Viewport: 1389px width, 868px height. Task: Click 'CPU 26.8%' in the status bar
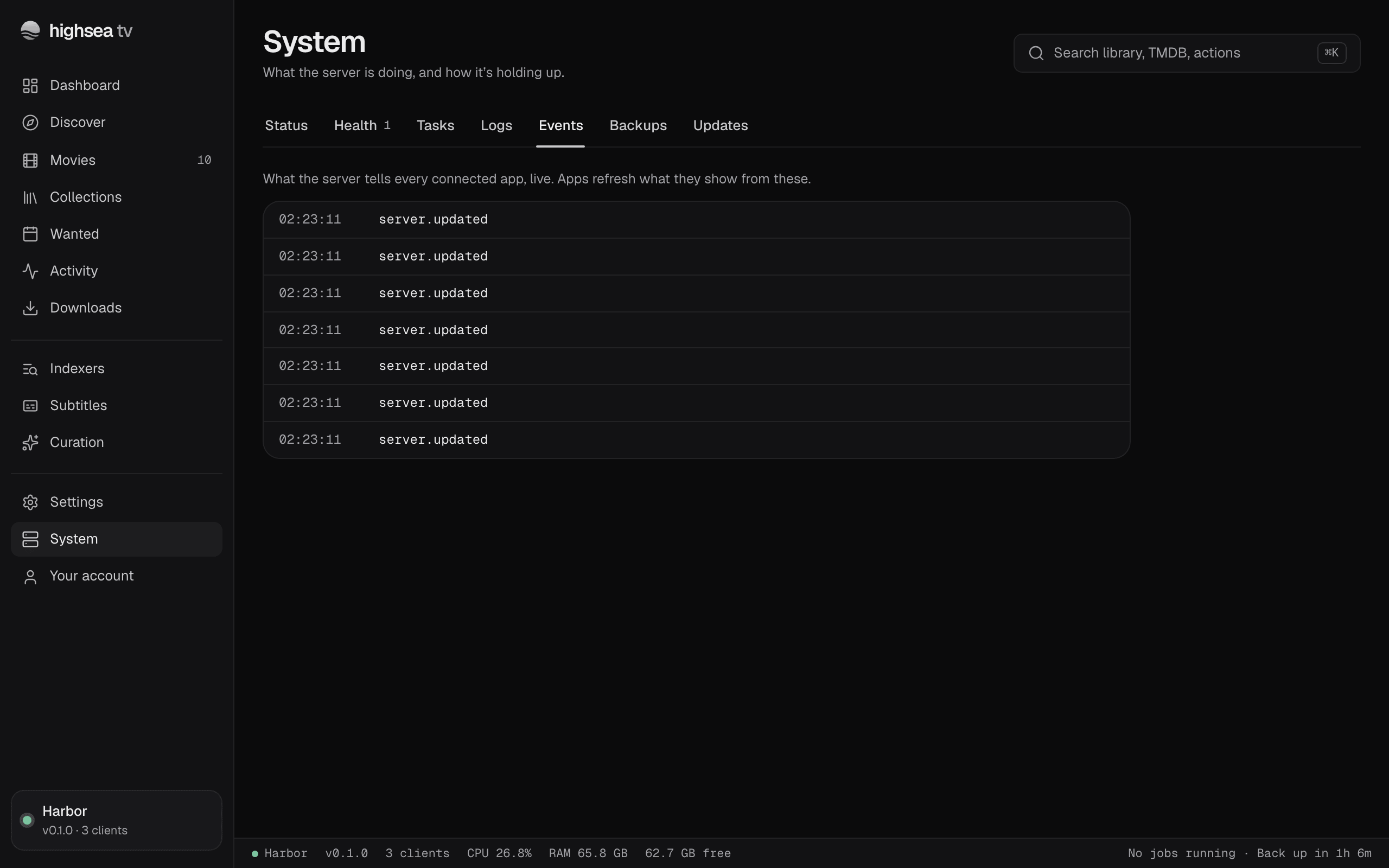(x=499, y=853)
